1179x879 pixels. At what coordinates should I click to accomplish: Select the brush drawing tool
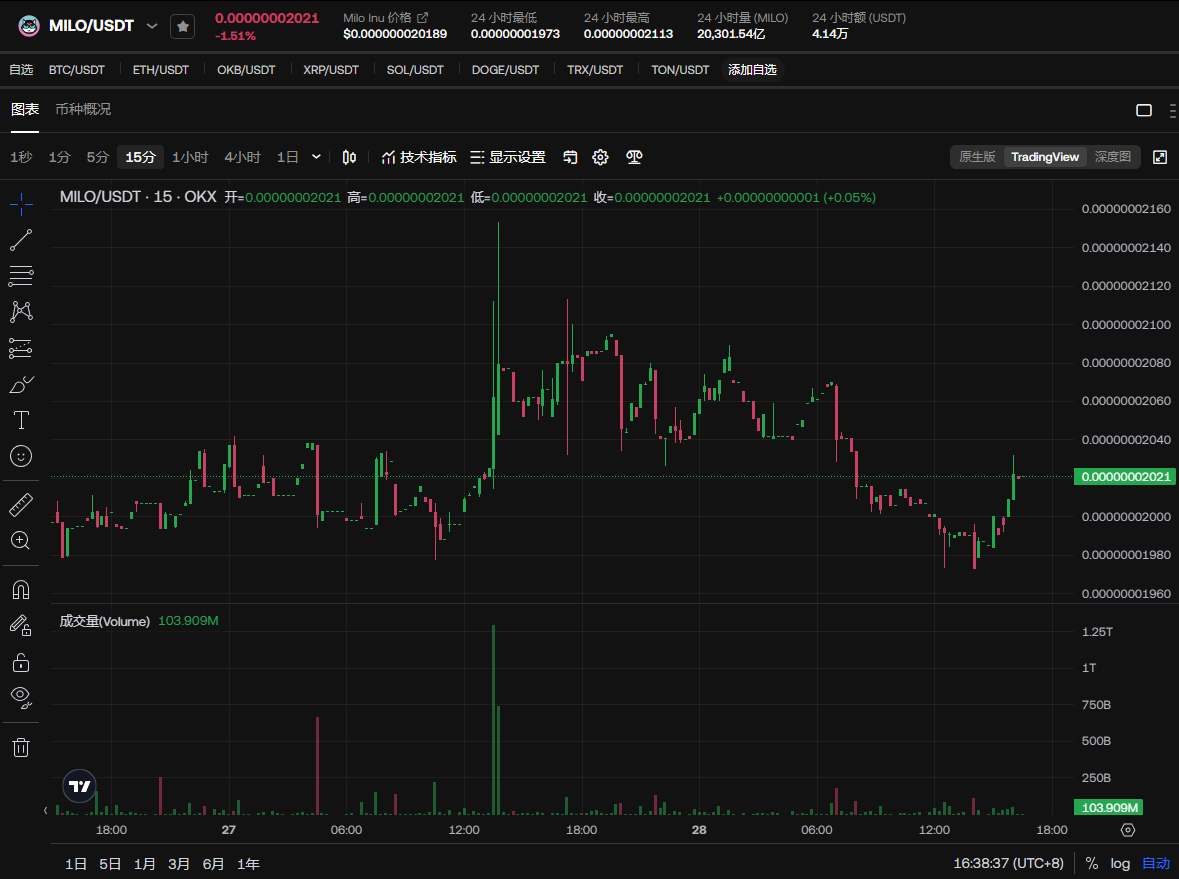click(21, 384)
